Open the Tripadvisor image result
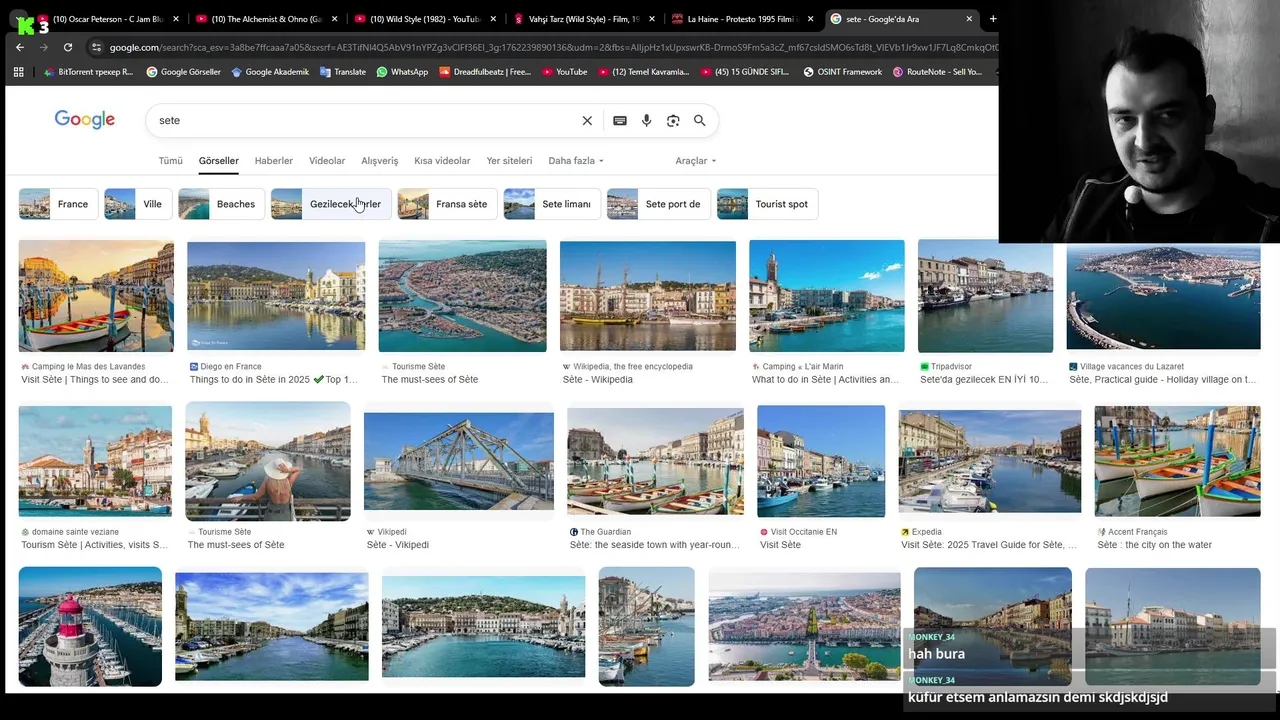 [985, 296]
